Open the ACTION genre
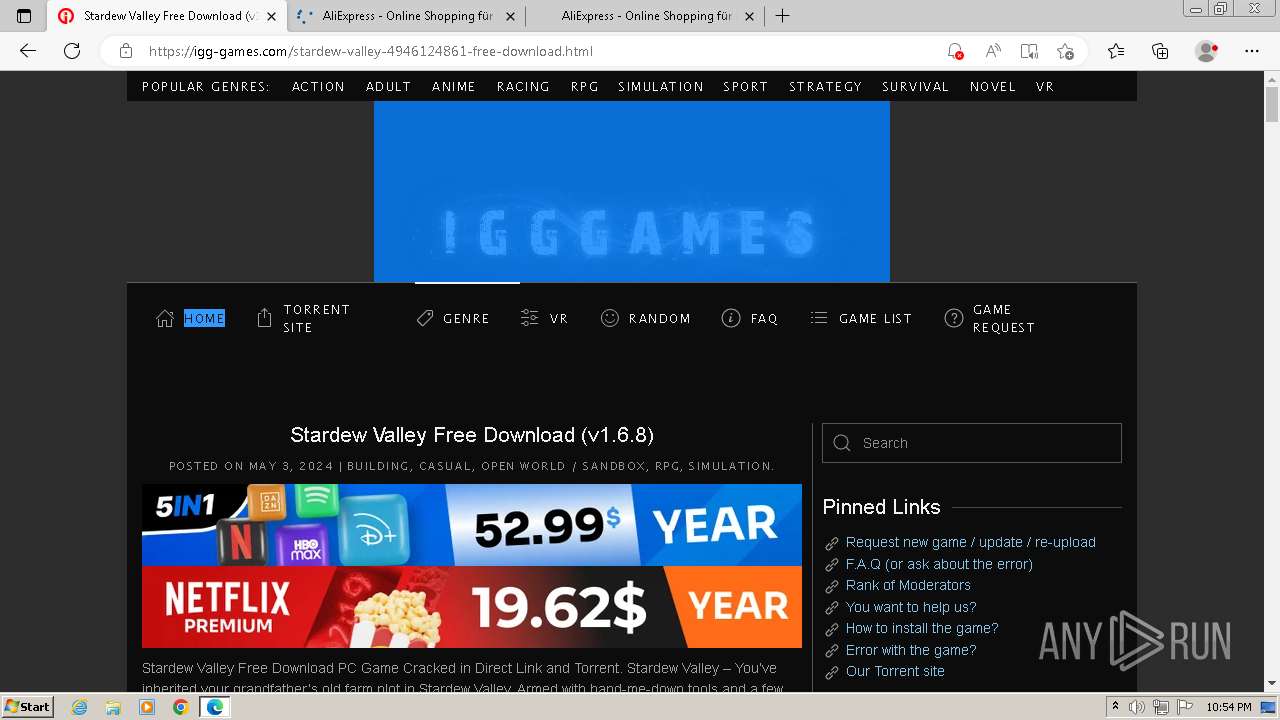Image resolution: width=1280 pixels, height=720 pixels. [318, 87]
